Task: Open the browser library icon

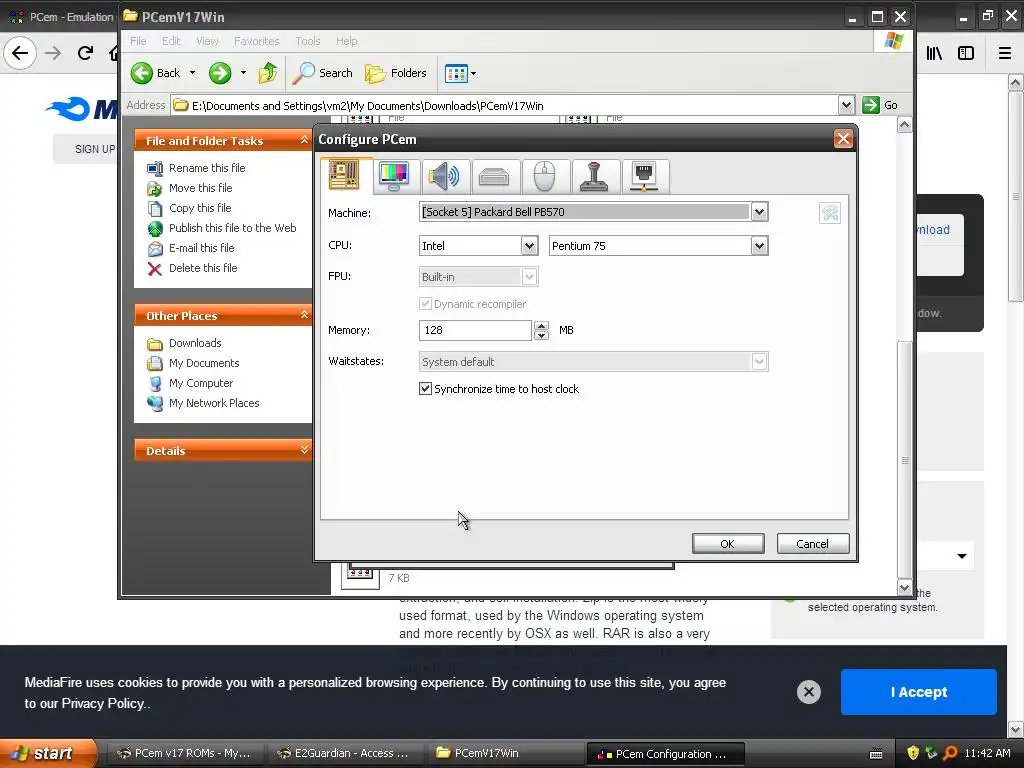Action: coord(934,53)
